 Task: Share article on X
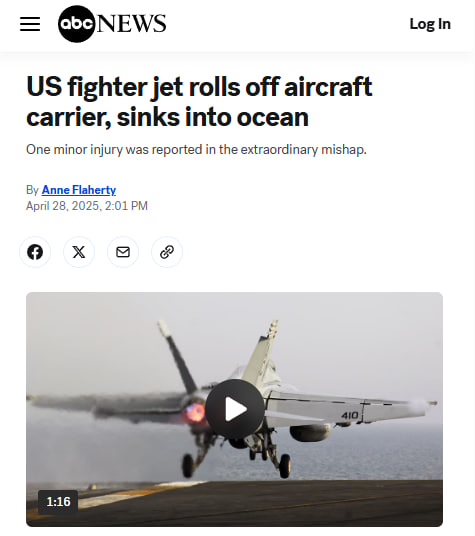[x=79, y=252]
